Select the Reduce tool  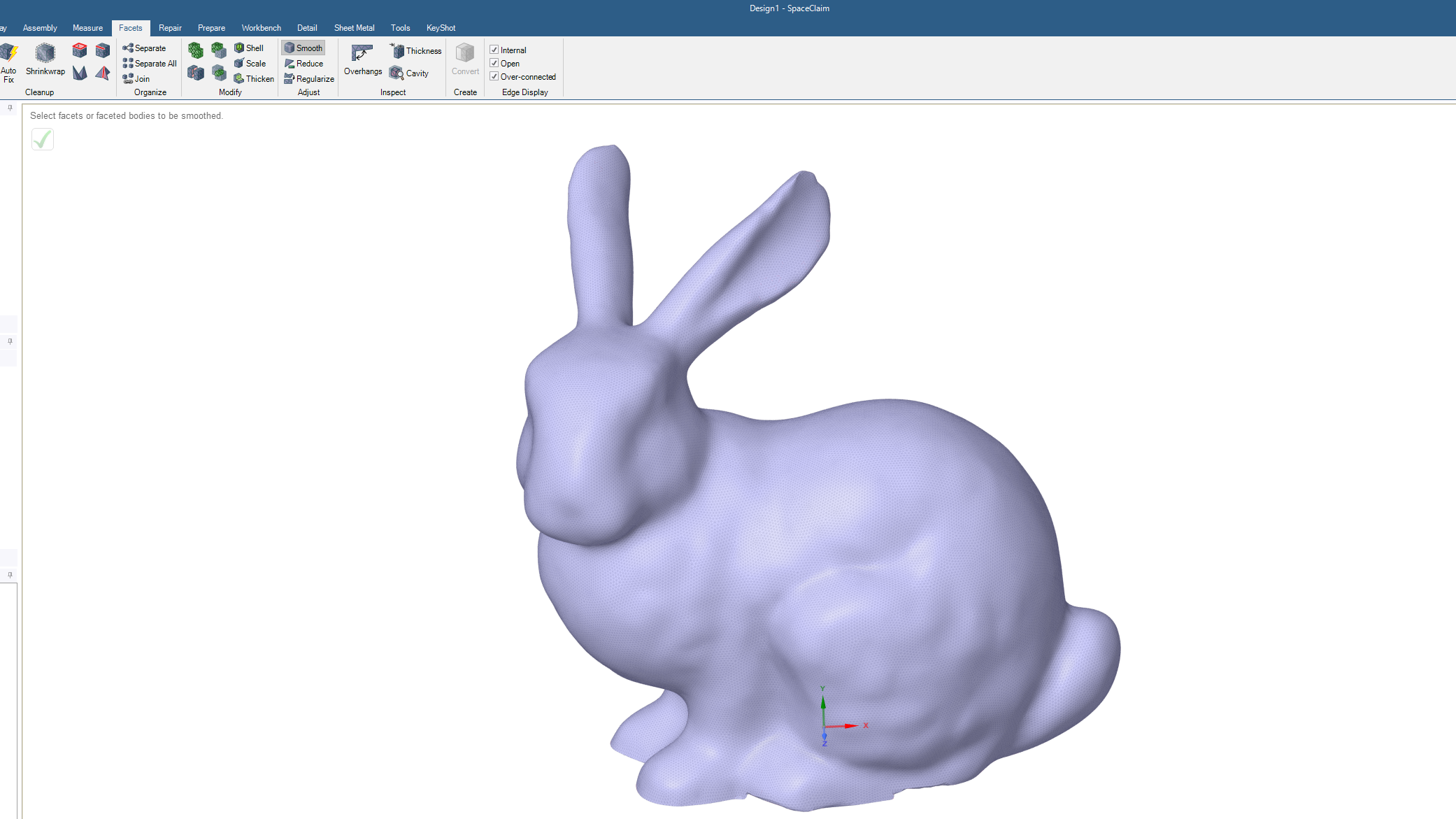[304, 64]
